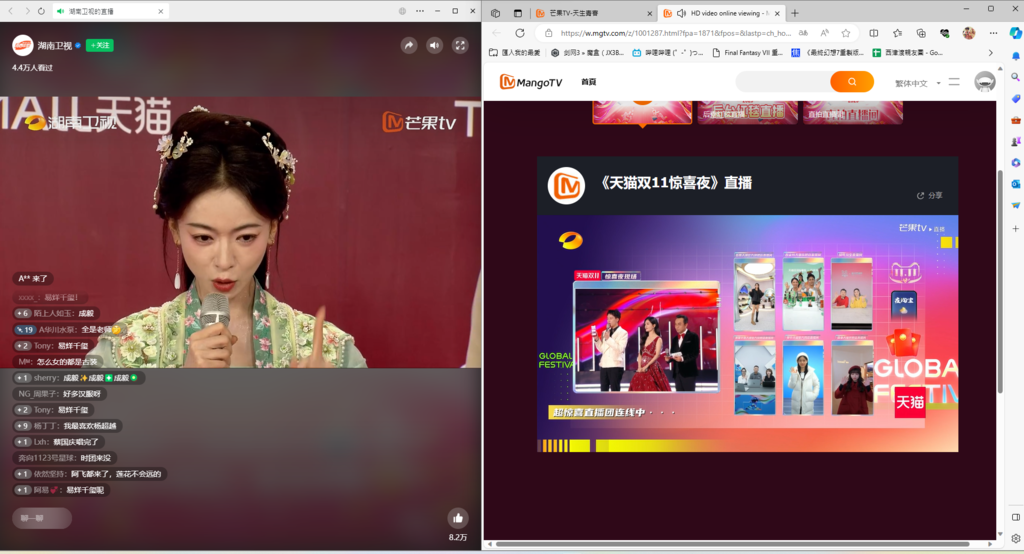
Task: Open Edge browser essentials heart icon
Action: 944,33
